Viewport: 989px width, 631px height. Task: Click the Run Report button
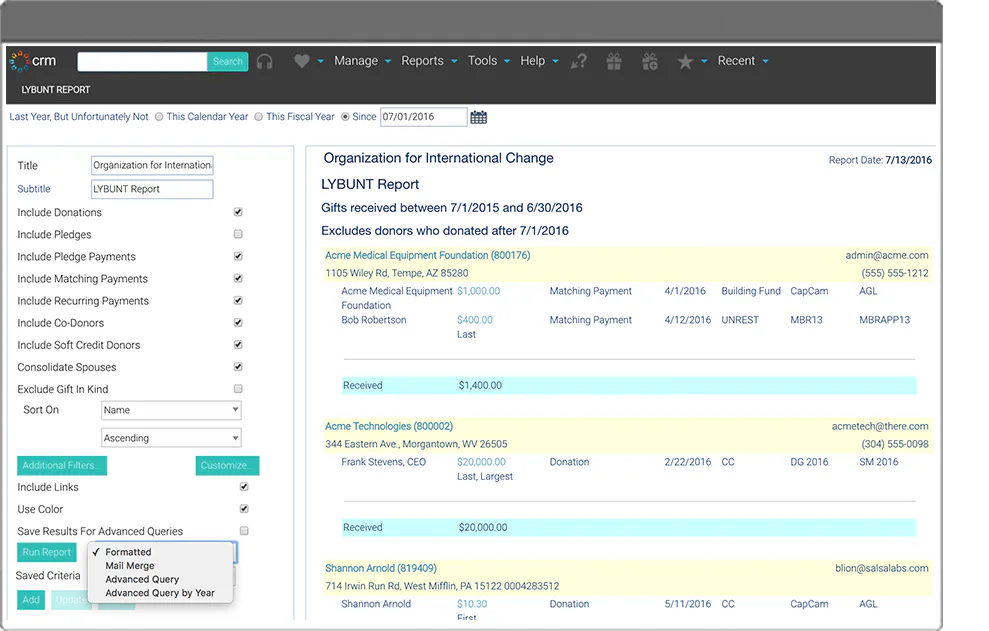(x=47, y=552)
